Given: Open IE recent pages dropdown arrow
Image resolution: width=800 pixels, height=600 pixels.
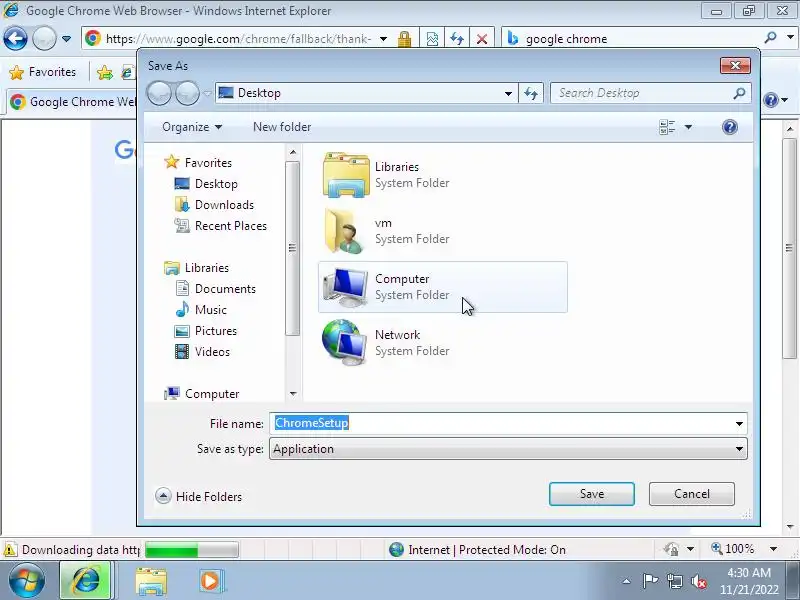Looking at the screenshot, I should [x=66, y=39].
